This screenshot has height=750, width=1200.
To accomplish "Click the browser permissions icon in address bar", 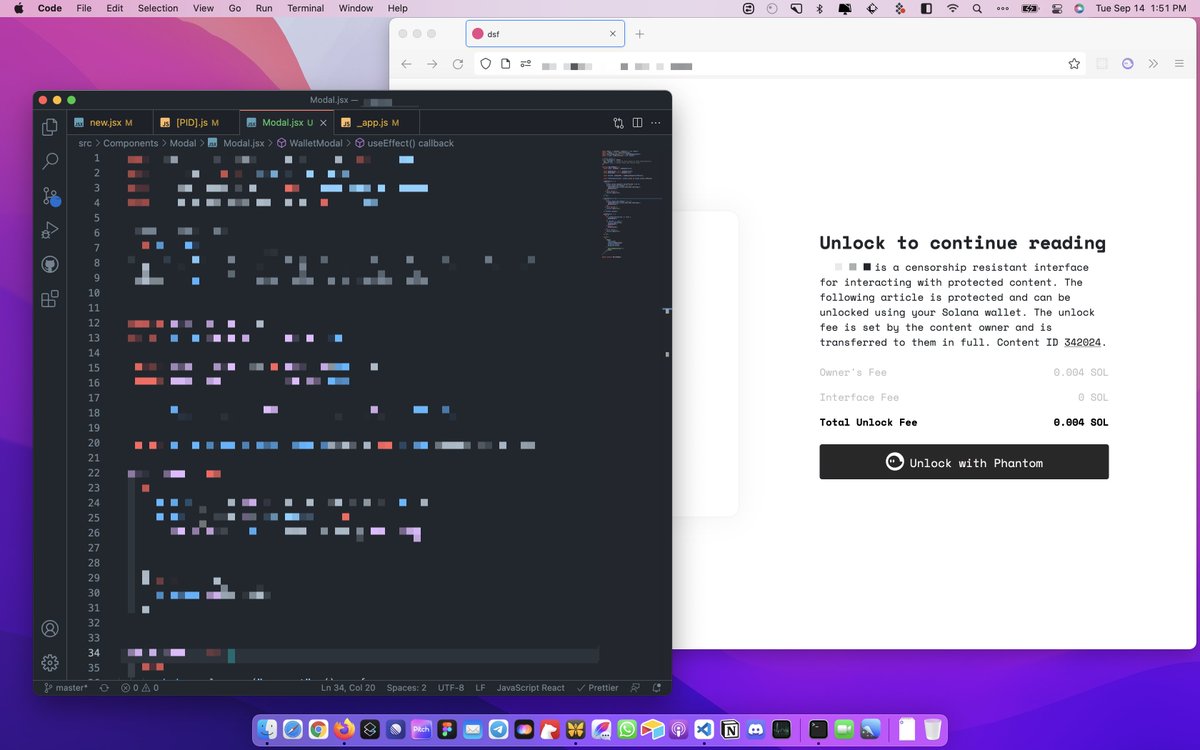I will 526,64.
